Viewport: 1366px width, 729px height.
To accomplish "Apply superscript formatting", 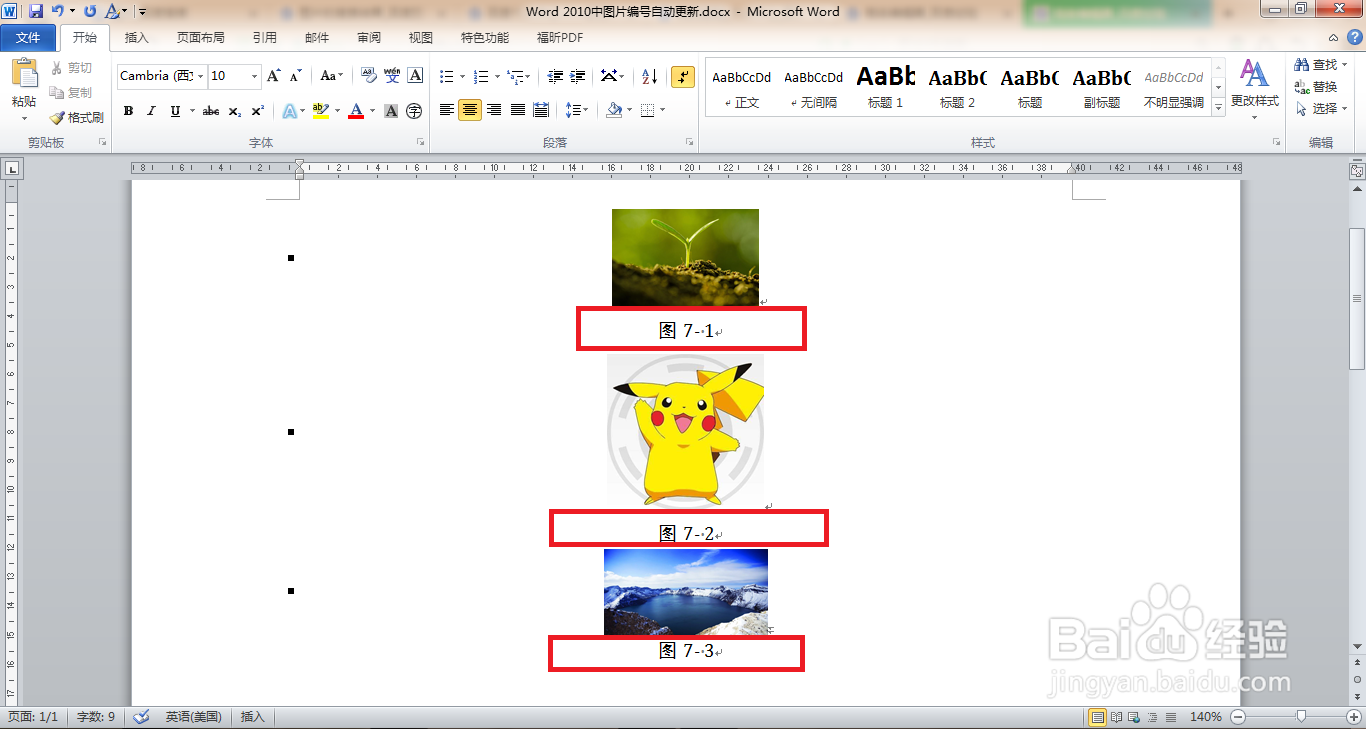I will [x=257, y=111].
